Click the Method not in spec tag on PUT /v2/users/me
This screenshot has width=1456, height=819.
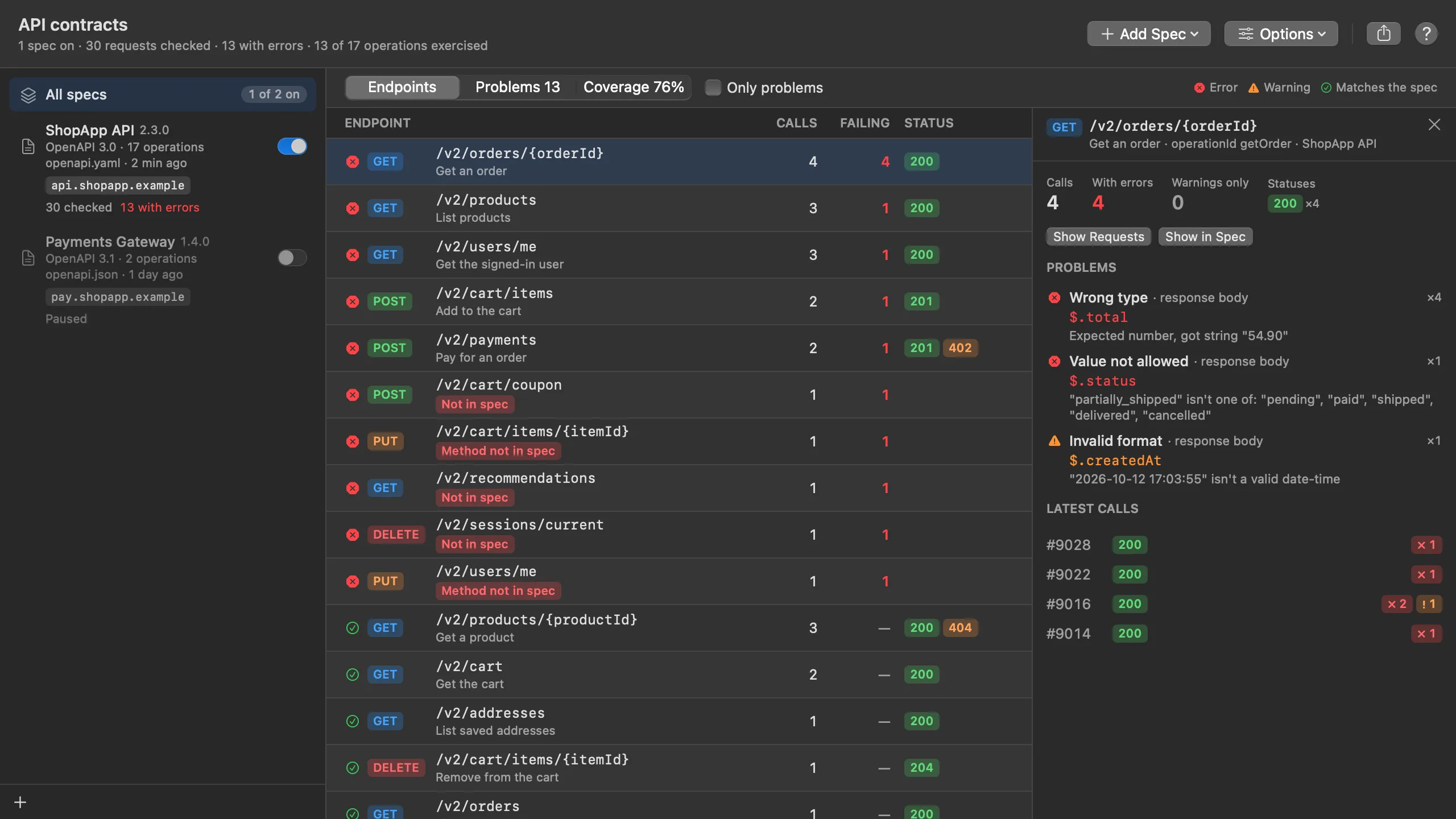tap(498, 591)
